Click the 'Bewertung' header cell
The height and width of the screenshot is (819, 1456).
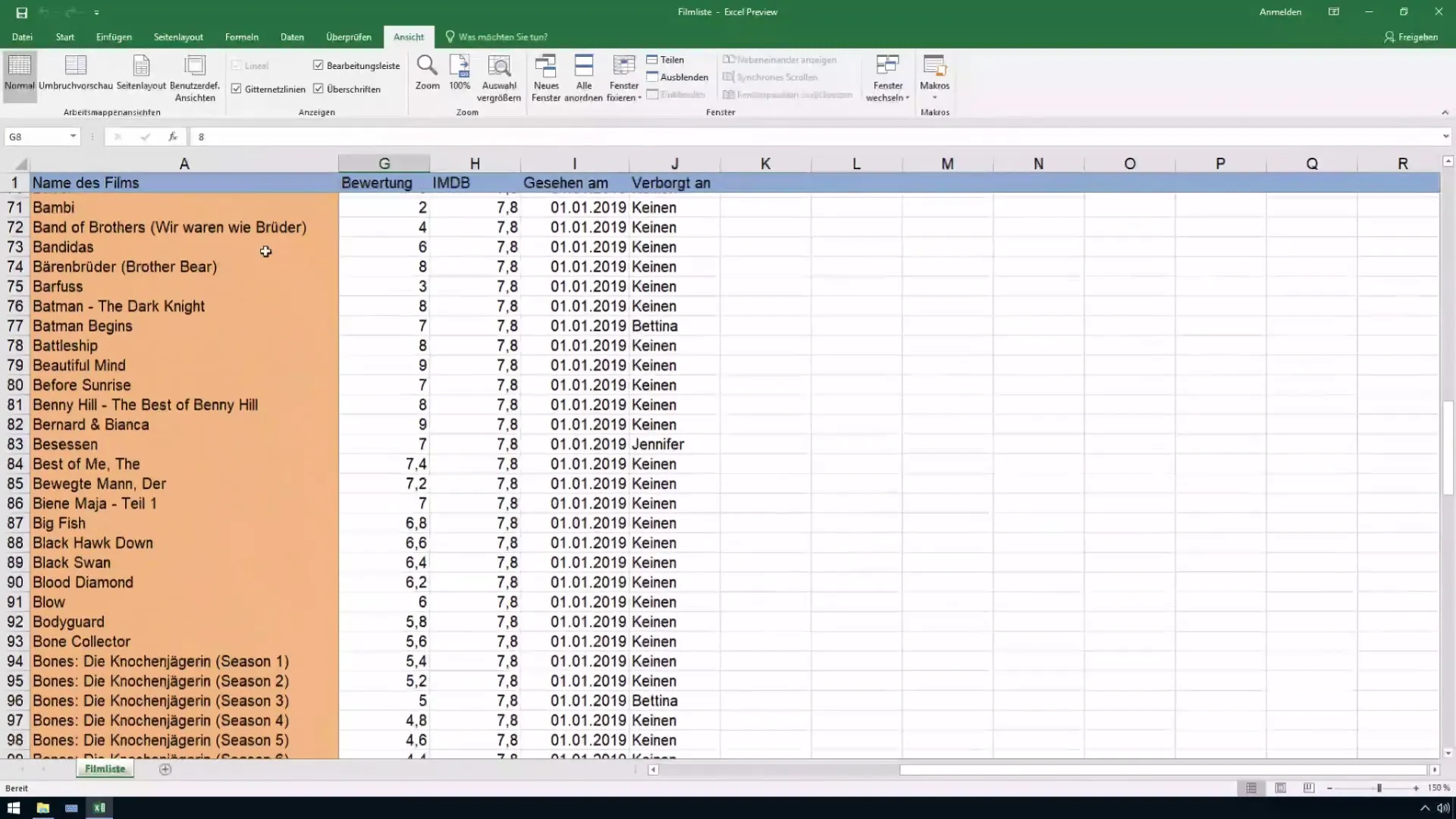[384, 183]
